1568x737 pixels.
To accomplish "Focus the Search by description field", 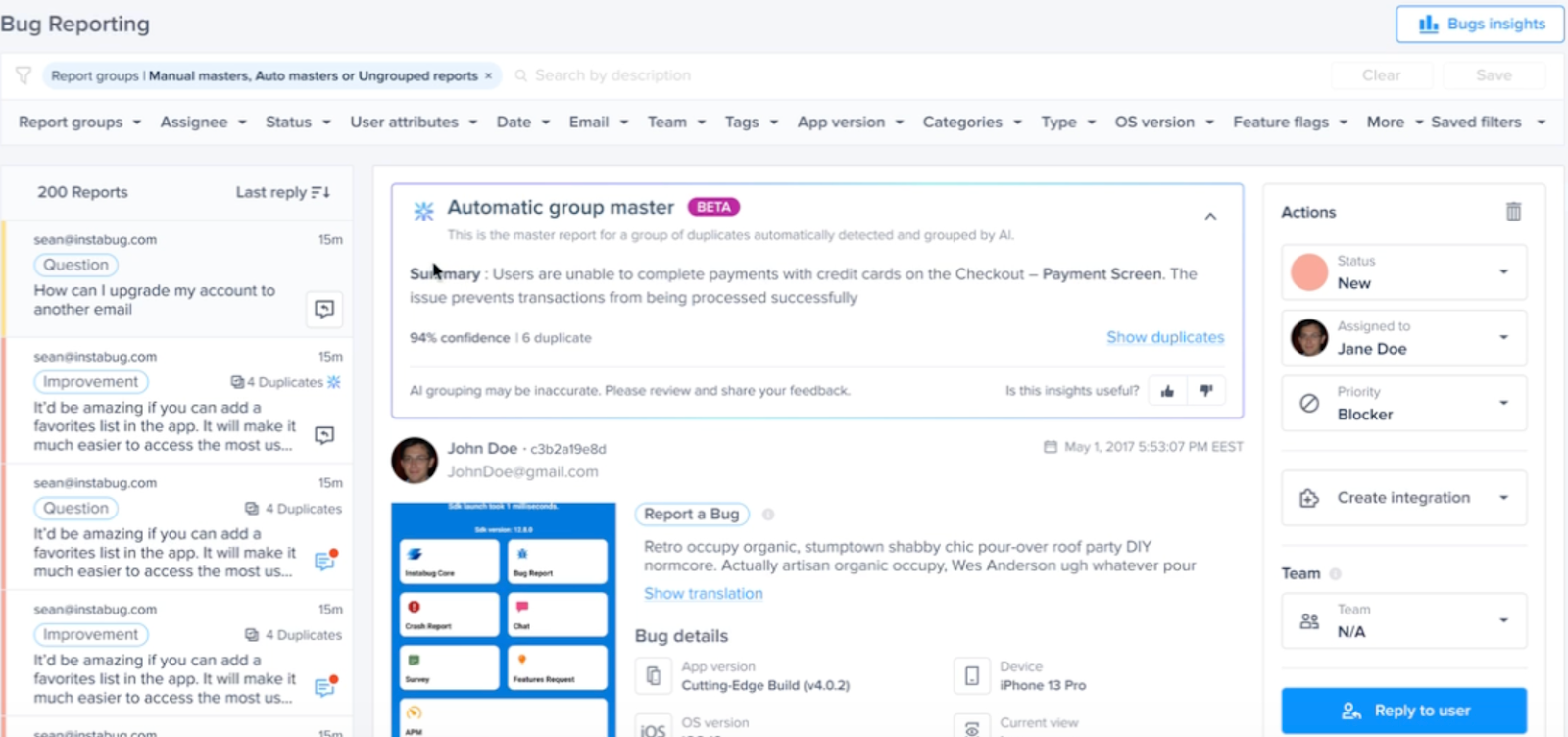I will [612, 75].
